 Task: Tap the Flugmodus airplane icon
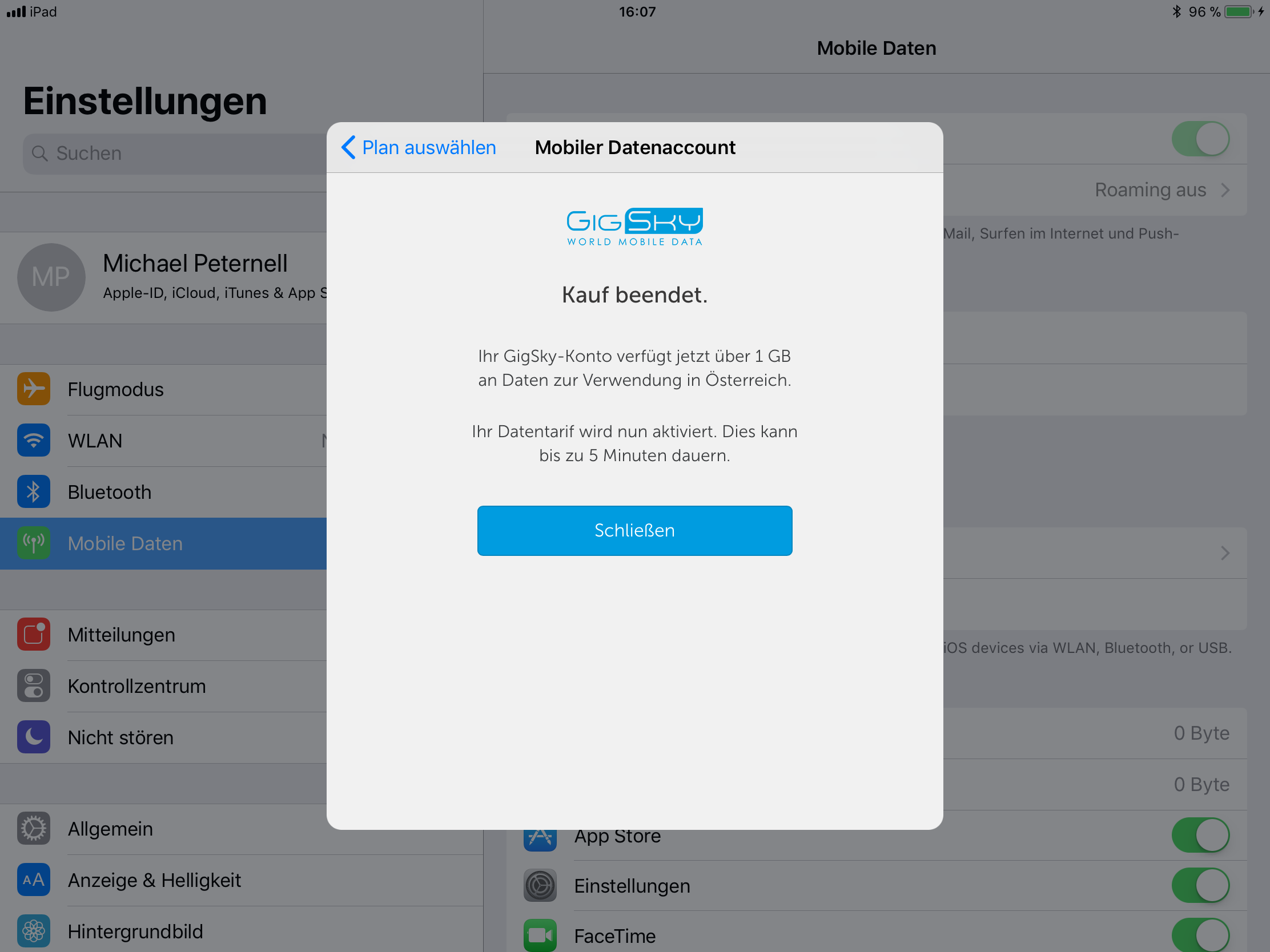(33, 389)
